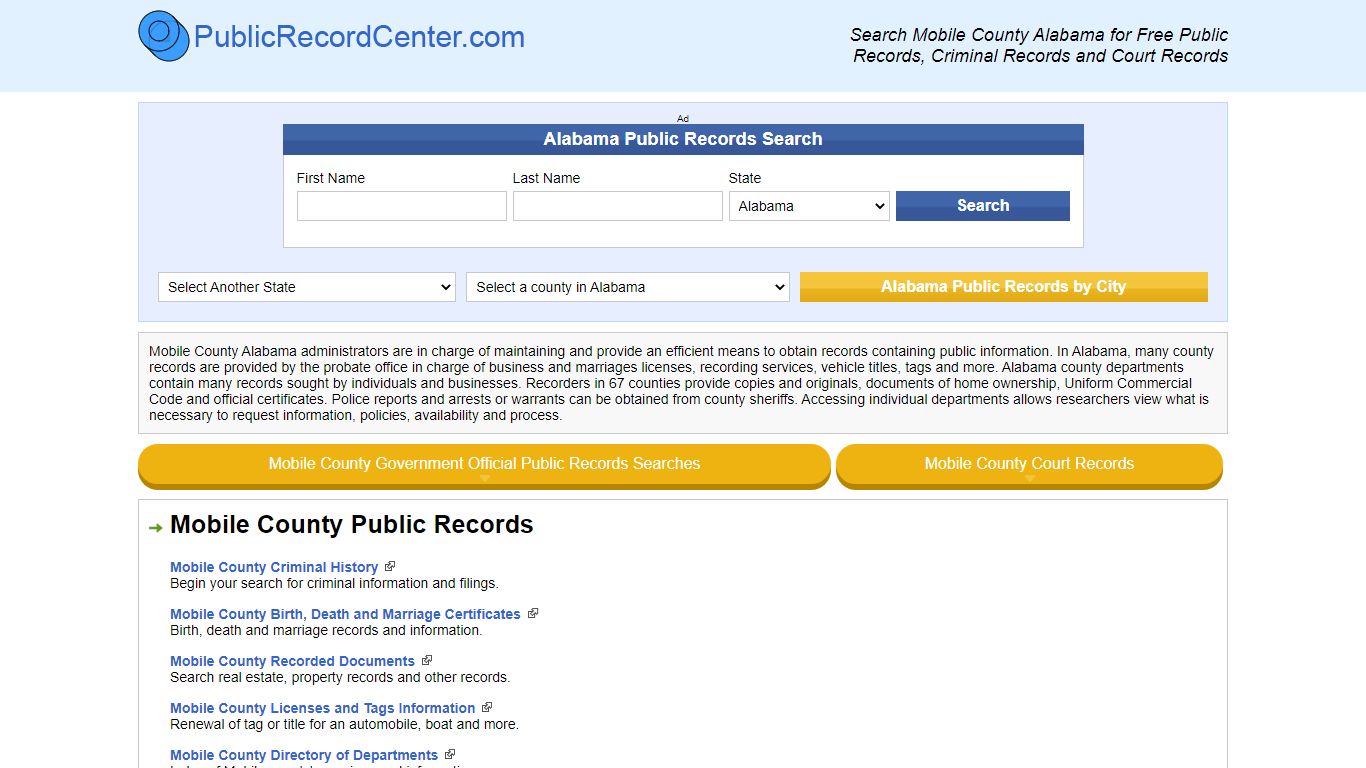The image size is (1366, 768).
Task: Open the Select Another State dropdown
Action: click(x=307, y=287)
